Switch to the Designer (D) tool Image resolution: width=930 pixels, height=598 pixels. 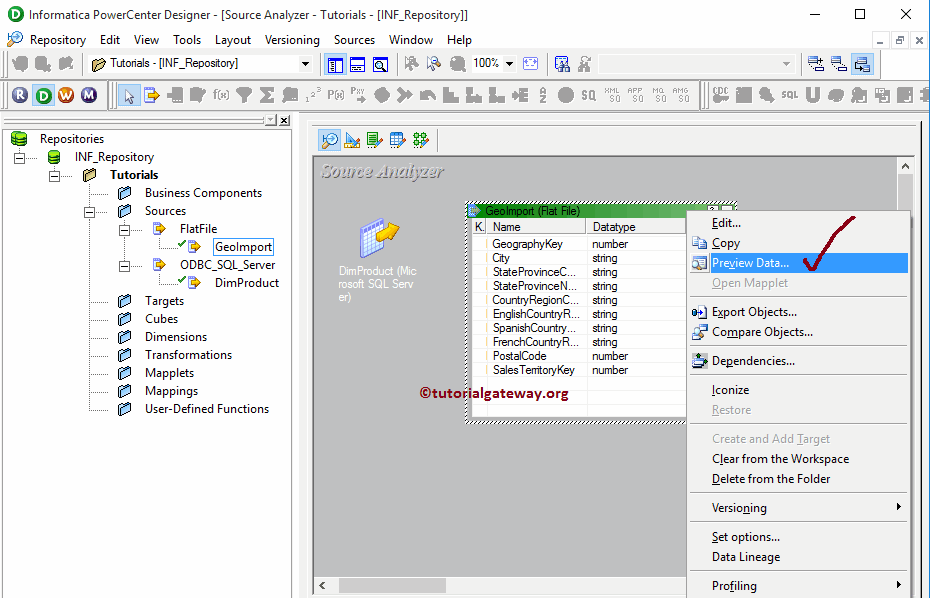tap(43, 95)
